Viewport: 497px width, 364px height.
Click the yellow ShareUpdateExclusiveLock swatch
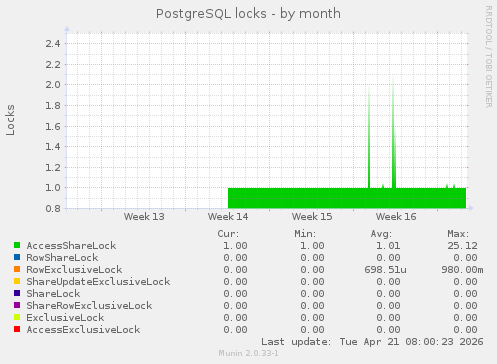click(17, 281)
